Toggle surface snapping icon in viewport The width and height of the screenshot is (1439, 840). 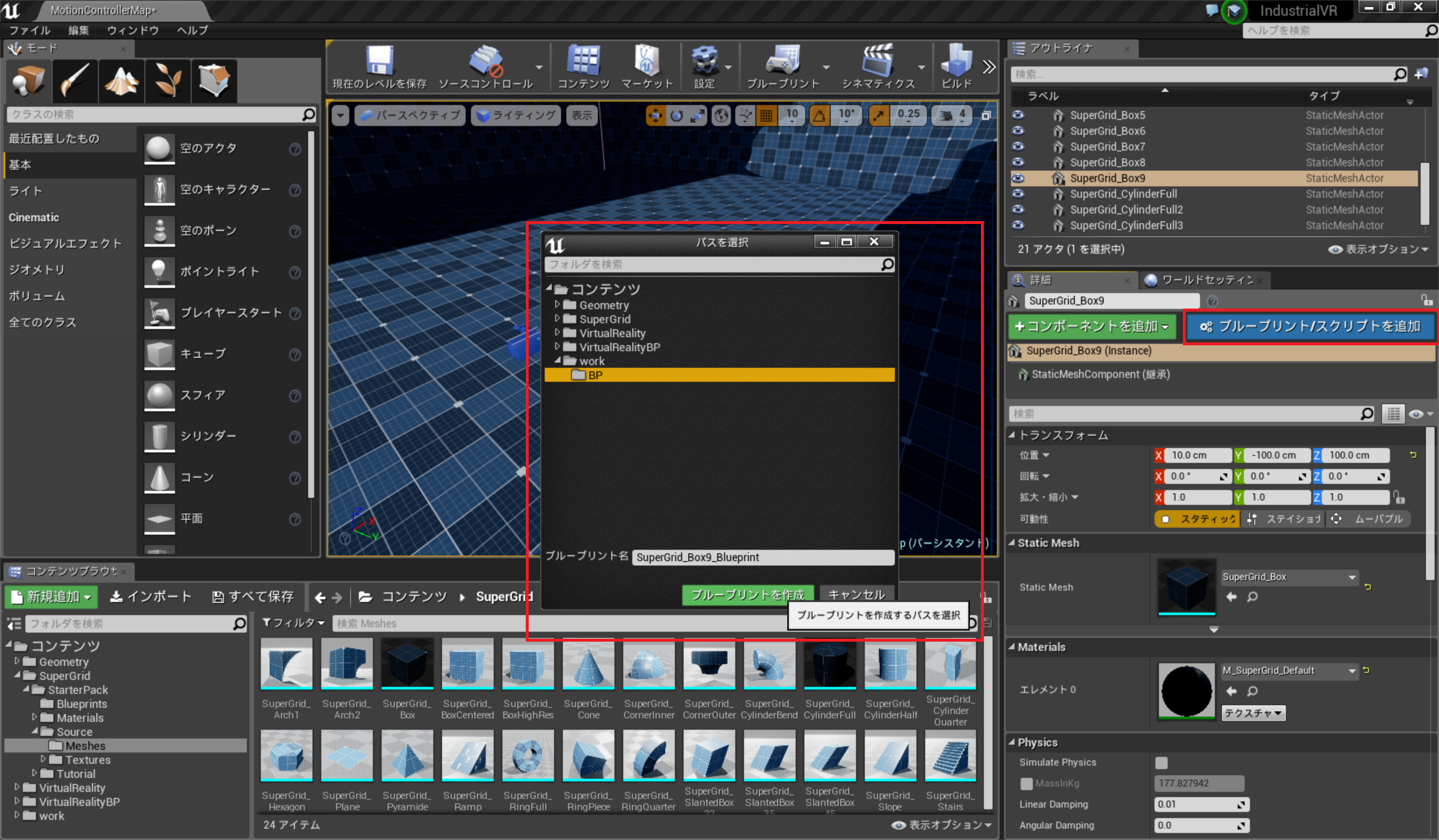(x=745, y=116)
